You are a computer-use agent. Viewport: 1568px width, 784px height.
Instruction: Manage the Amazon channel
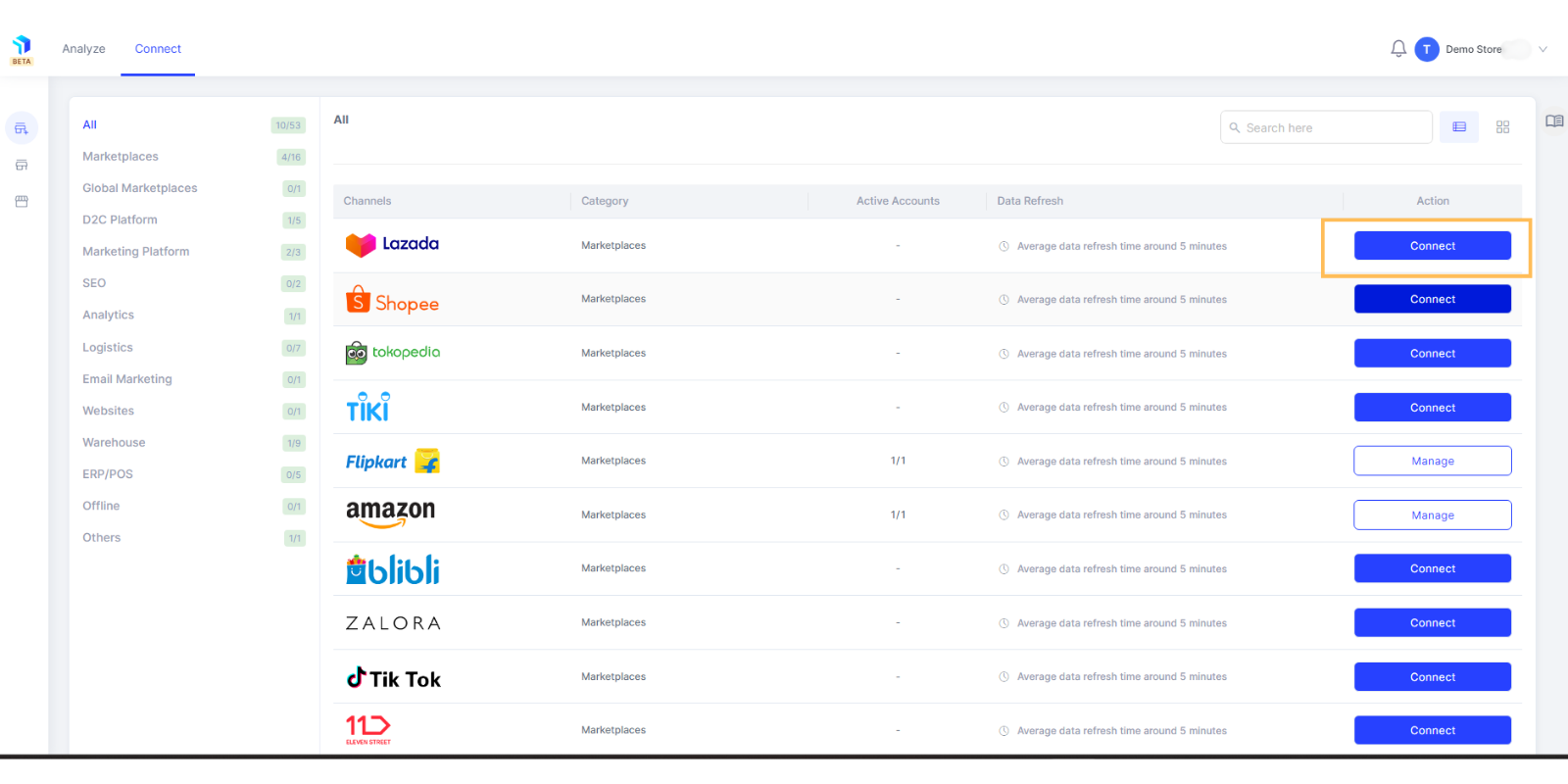pos(1433,514)
